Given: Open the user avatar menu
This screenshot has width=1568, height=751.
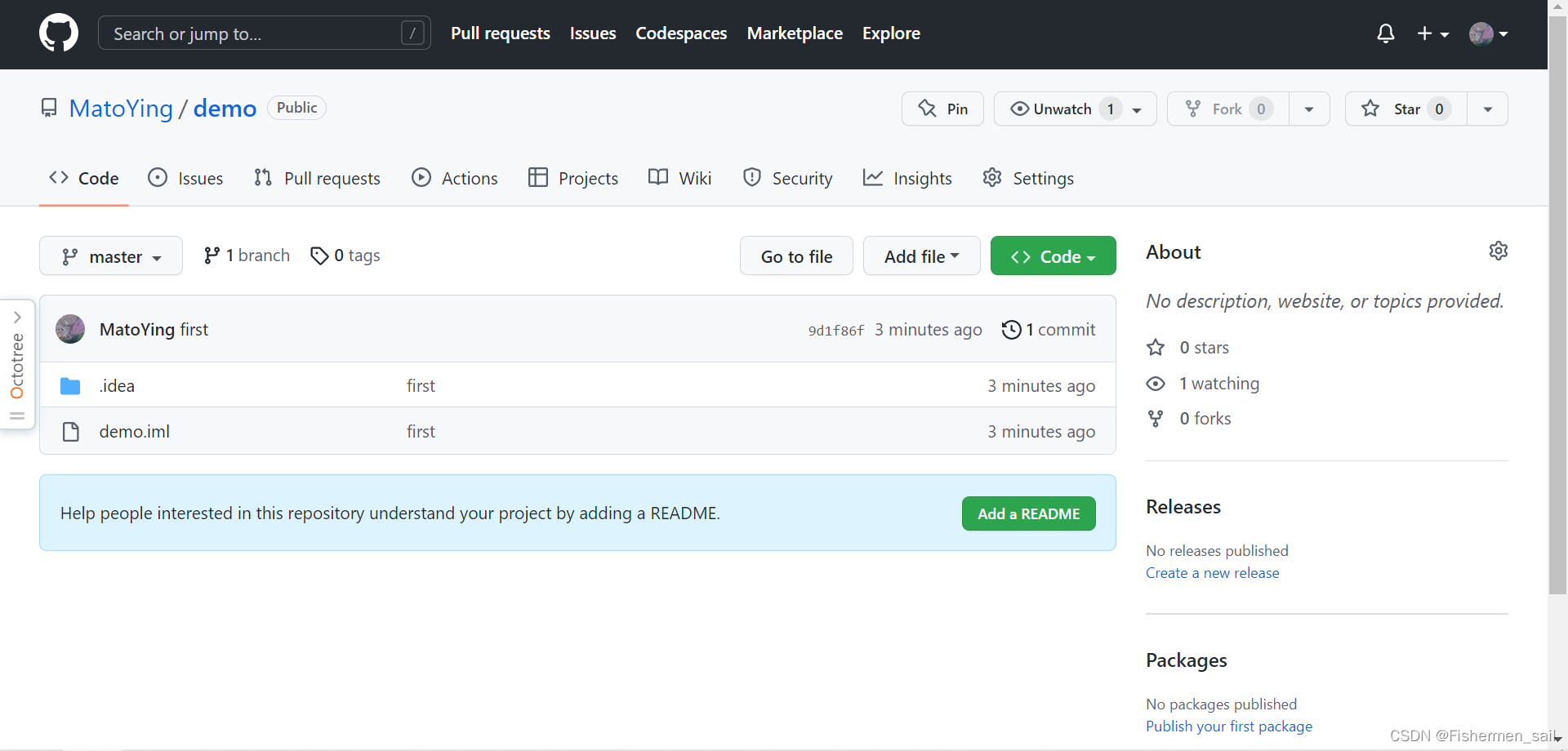Looking at the screenshot, I should pyautogui.click(x=1488, y=33).
